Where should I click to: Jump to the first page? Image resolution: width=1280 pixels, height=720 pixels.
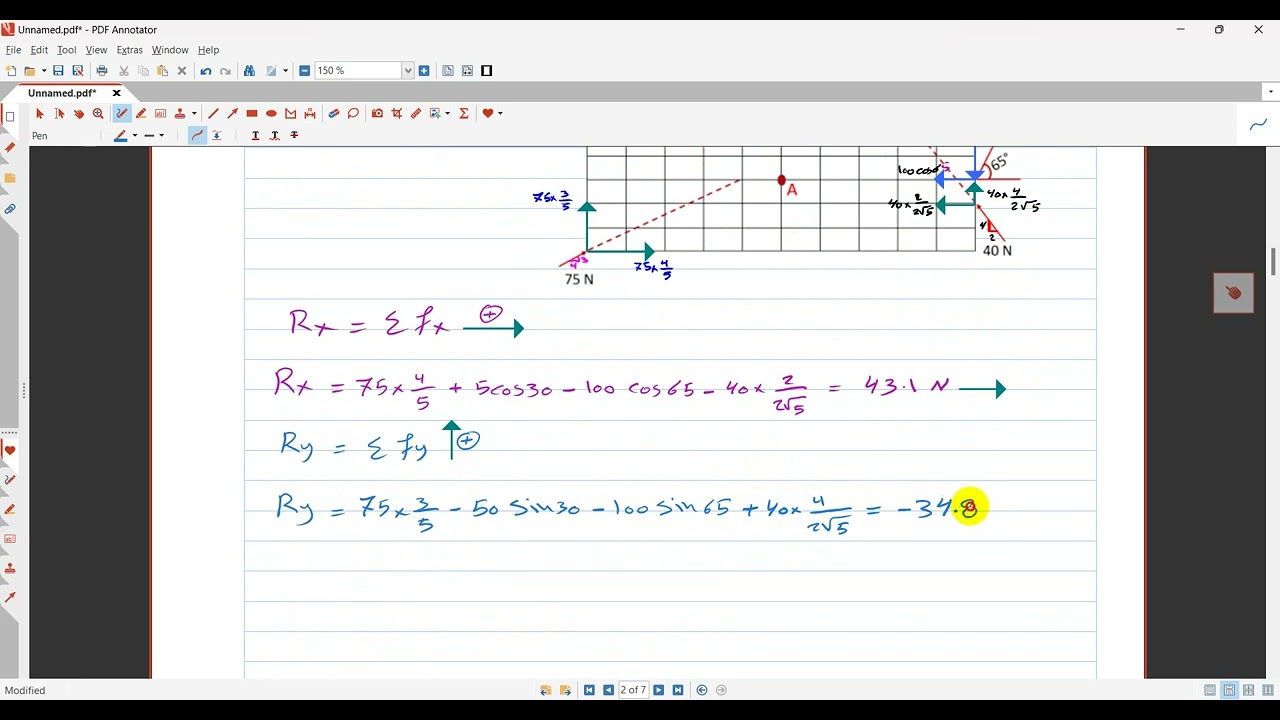click(x=589, y=690)
